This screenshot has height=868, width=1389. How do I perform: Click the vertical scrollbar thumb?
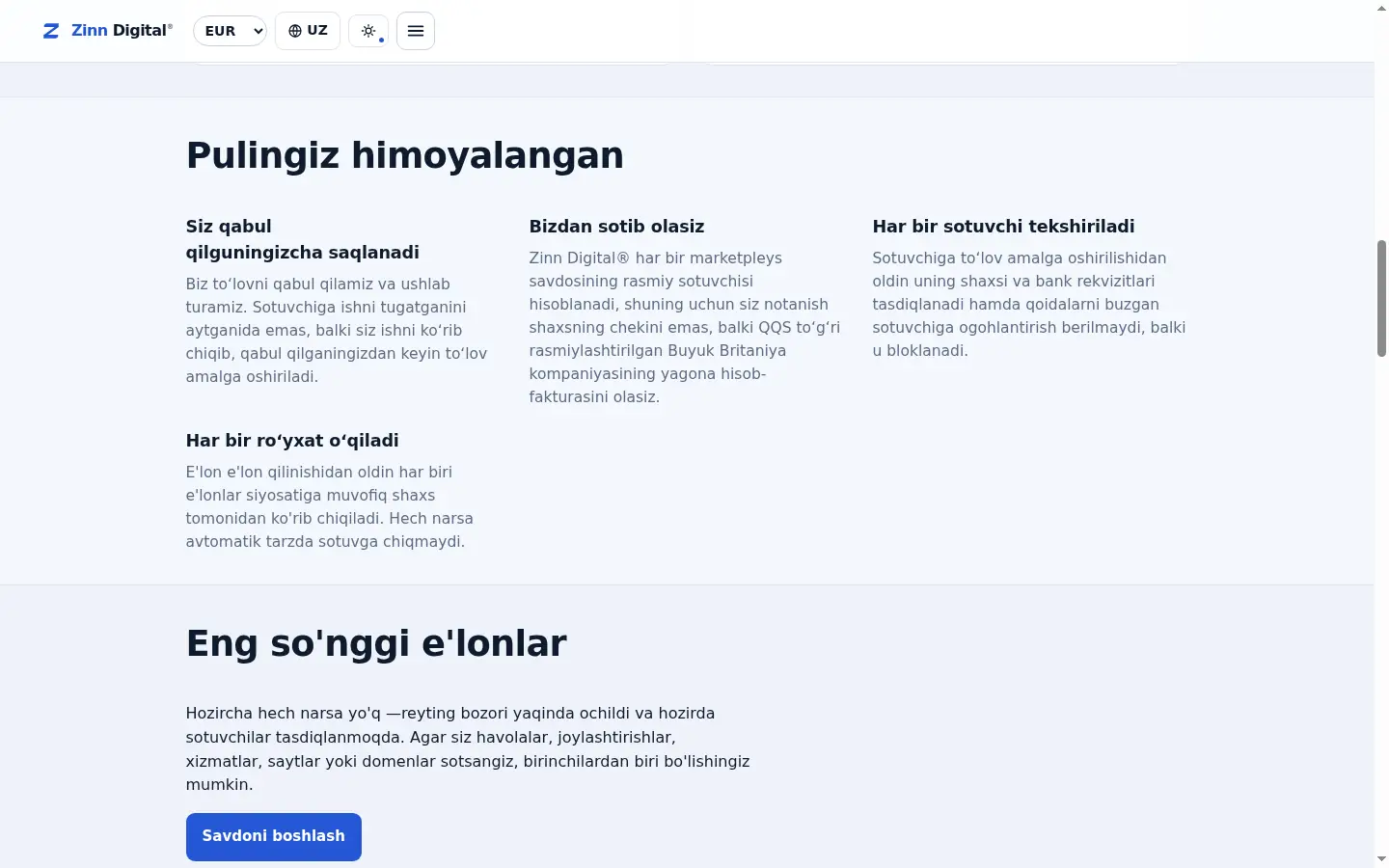(x=1381, y=299)
